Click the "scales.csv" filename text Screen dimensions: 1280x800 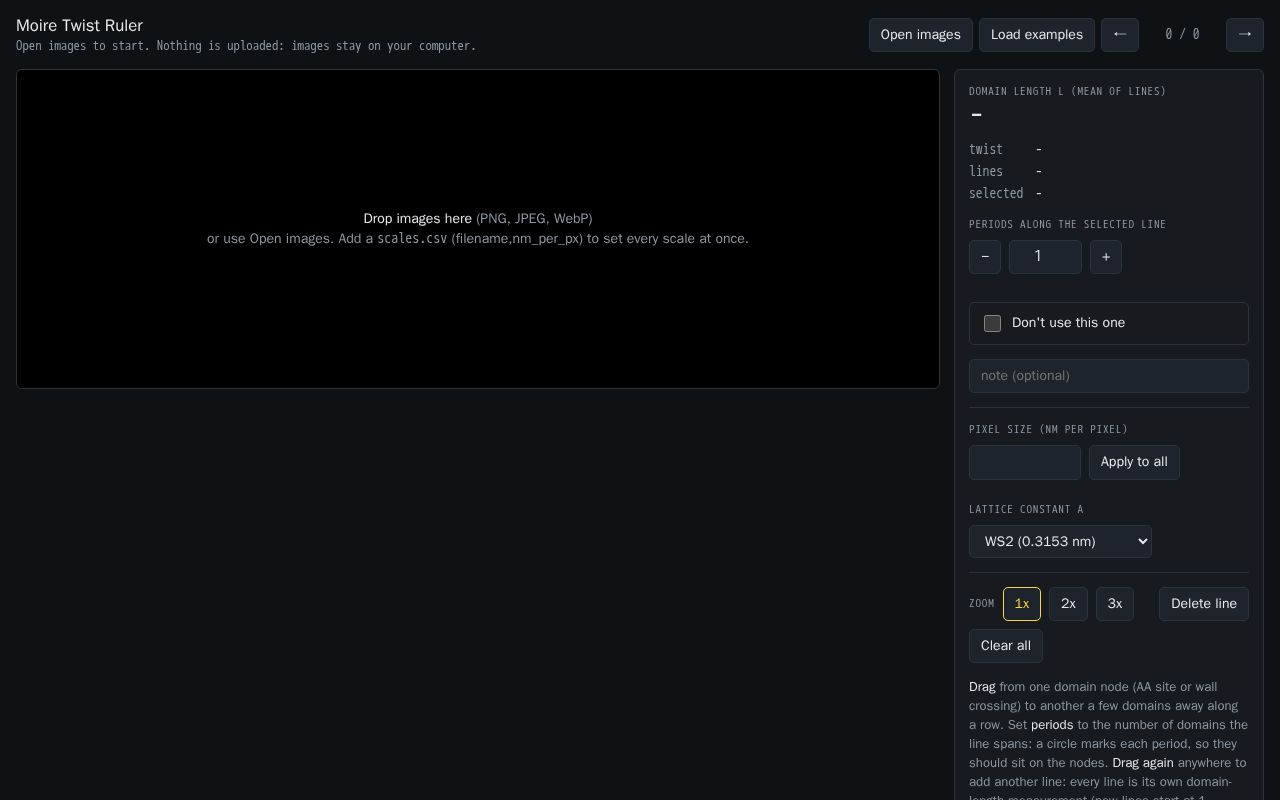pyautogui.click(x=412, y=239)
